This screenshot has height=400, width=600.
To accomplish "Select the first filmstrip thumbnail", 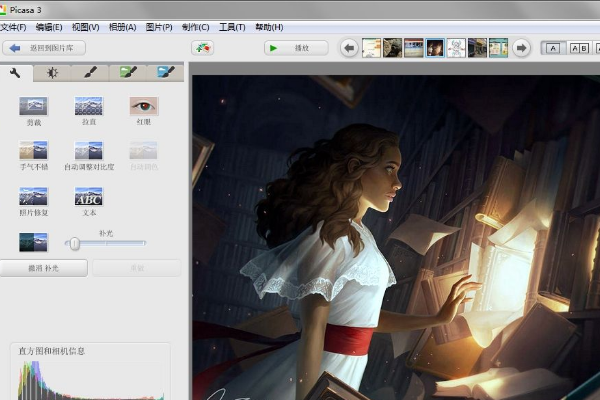I will tap(372, 48).
